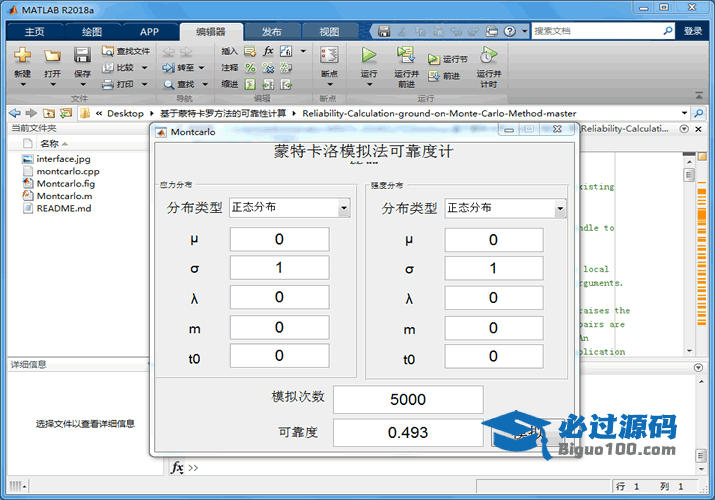715x500 pixels.
Task: Click the μ field in the stress (应力分布) panel
Action: pos(279,239)
